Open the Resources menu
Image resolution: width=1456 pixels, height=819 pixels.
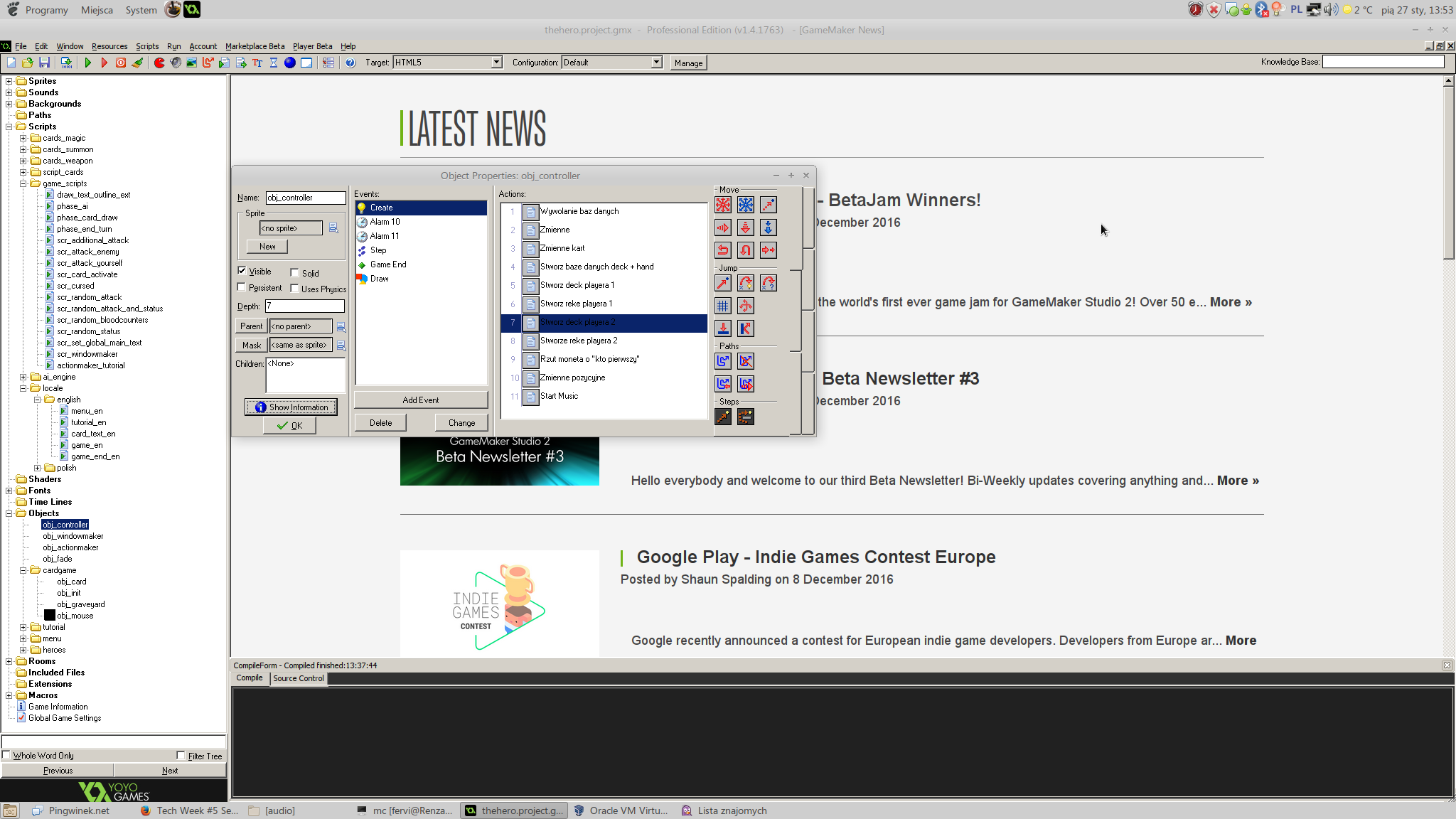109,46
